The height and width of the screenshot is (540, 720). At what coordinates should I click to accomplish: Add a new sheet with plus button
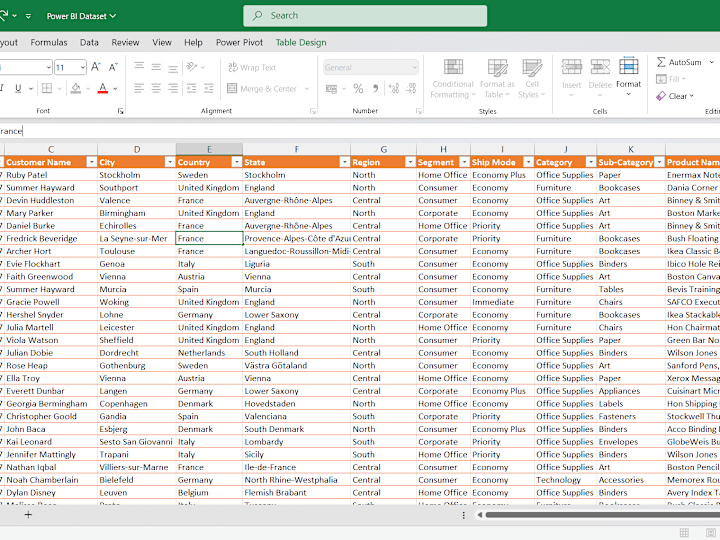pyautogui.click(x=28, y=515)
